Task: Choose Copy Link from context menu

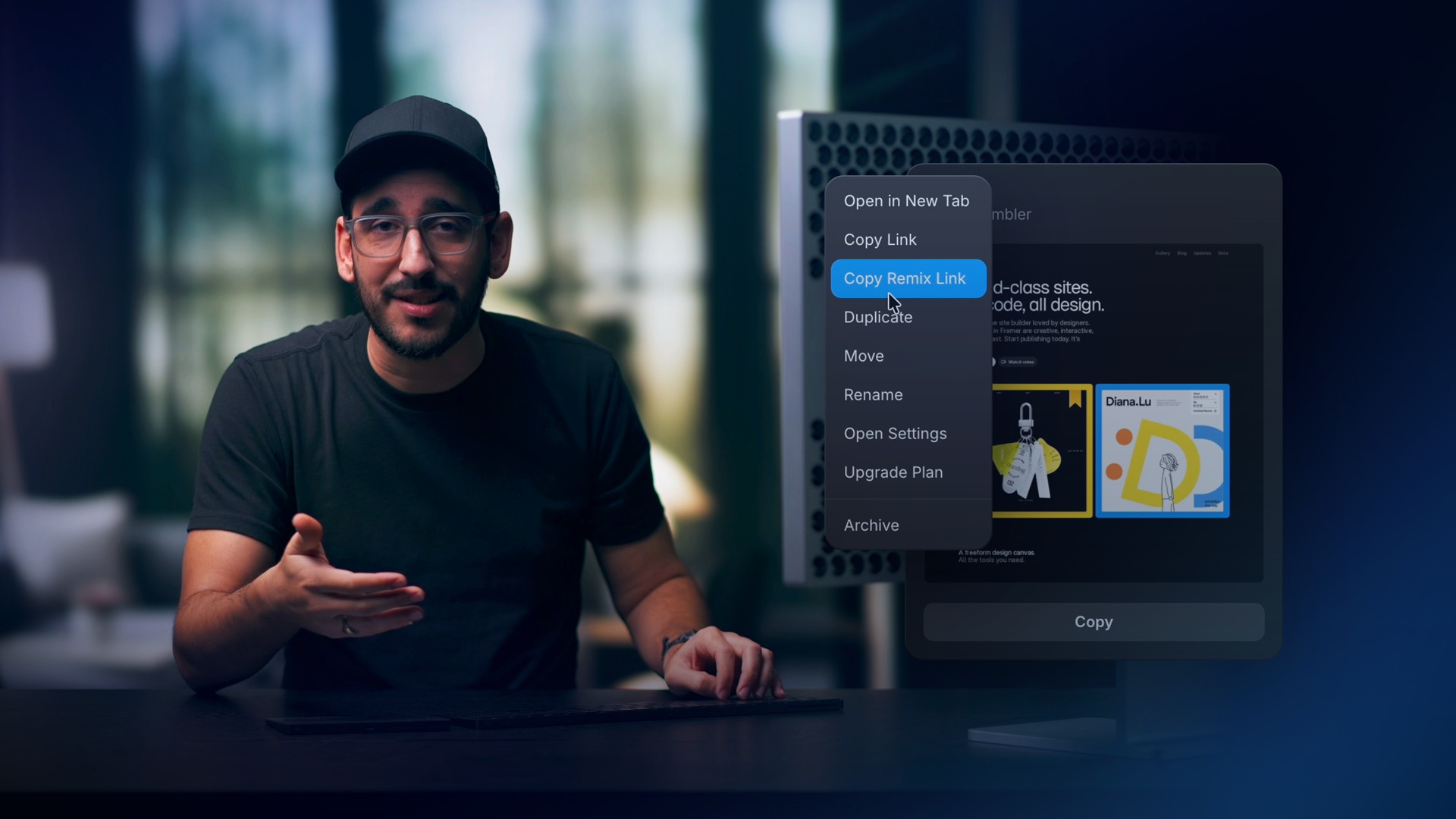Action: (880, 240)
